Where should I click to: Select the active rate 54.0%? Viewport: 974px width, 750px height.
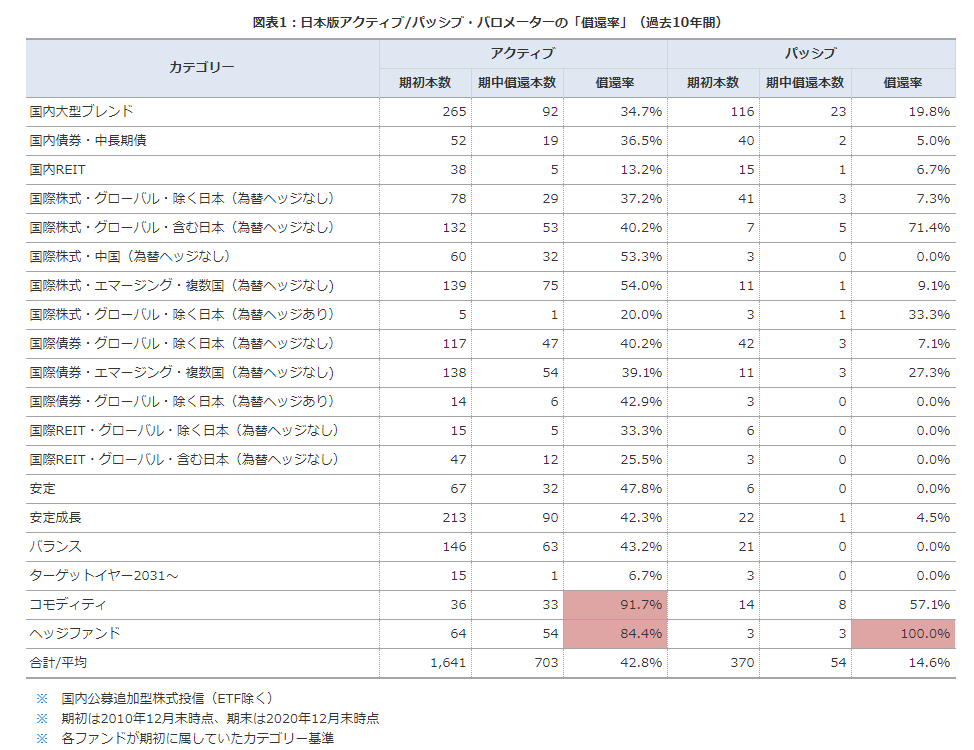pos(641,286)
